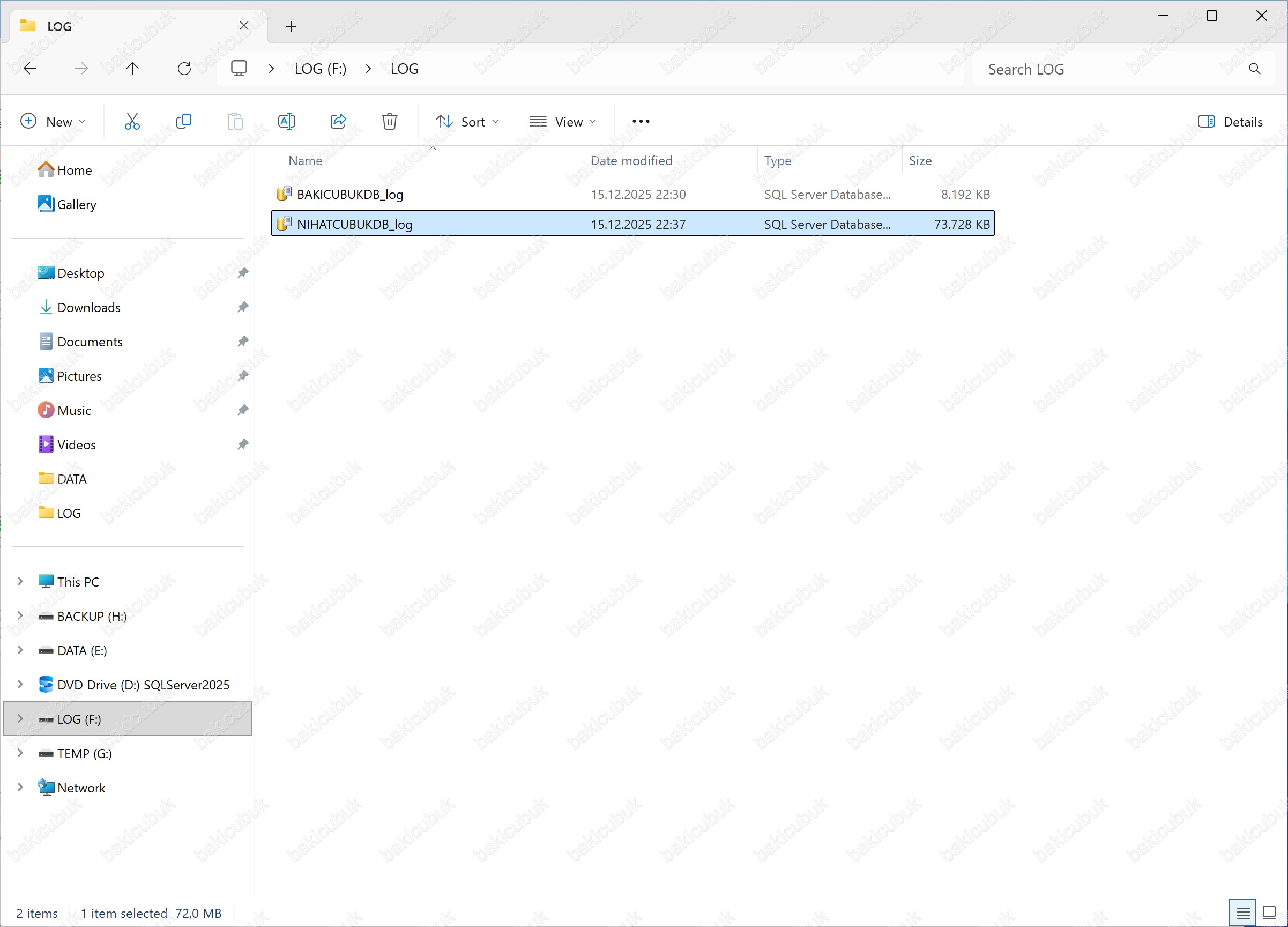
Task: Sort by Date modified column header
Action: pyautogui.click(x=631, y=161)
